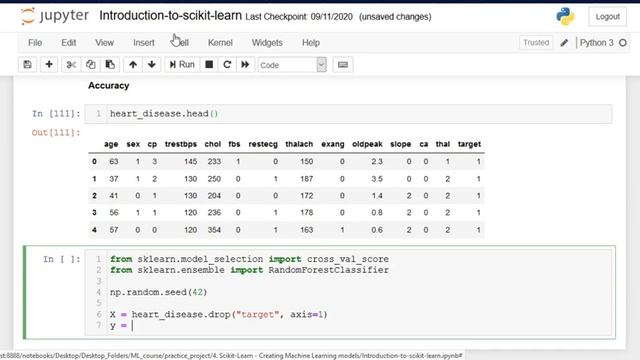Image resolution: width=640 pixels, height=360 pixels.
Task: Click the target column header
Action: pyautogui.click(x=469, y=144)
